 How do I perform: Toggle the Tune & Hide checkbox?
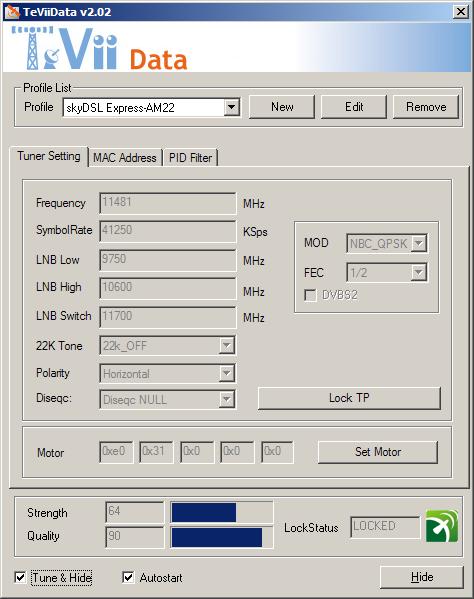coord(20,577)
